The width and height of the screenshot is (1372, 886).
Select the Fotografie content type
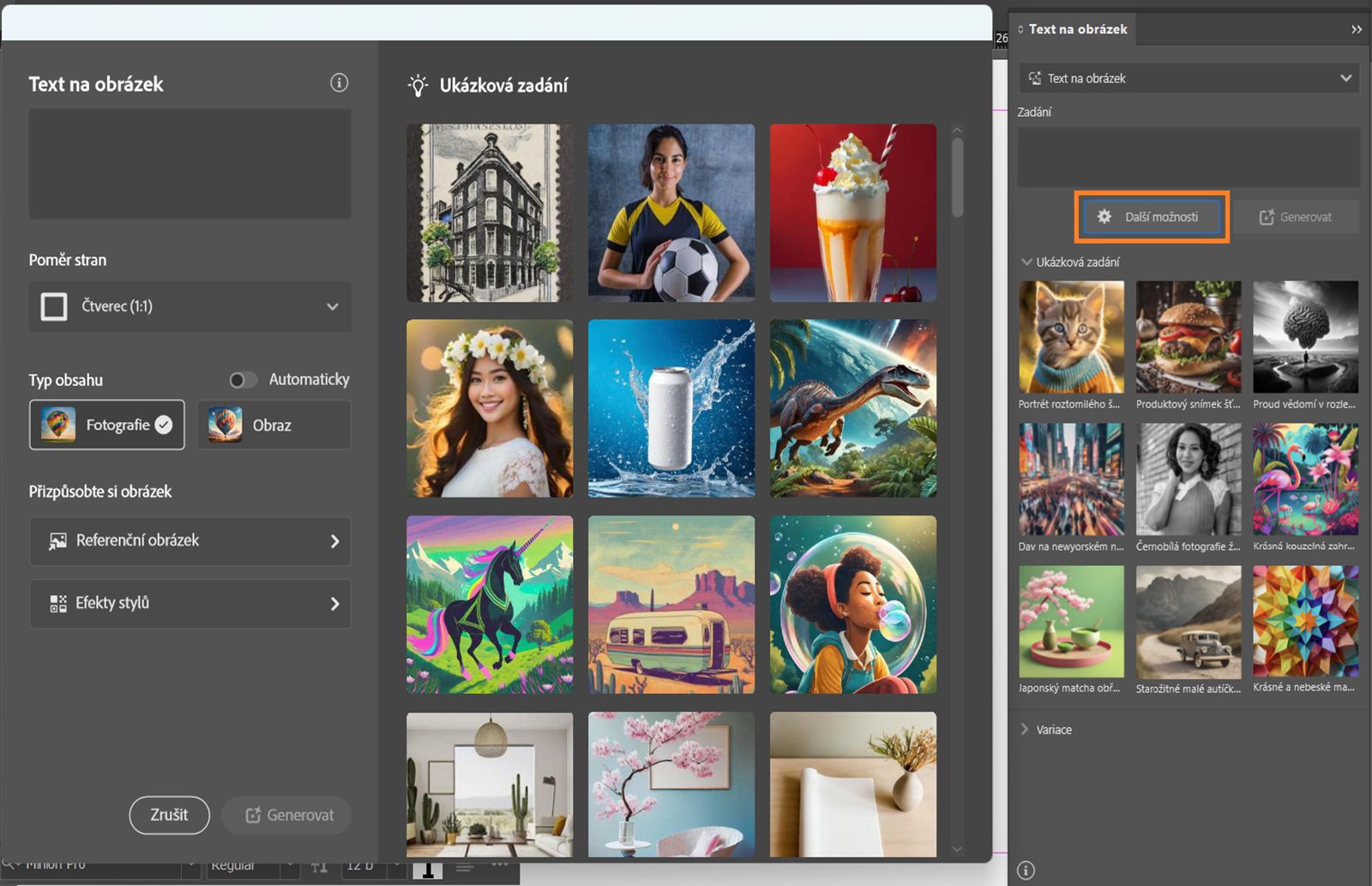pos(107,425)
